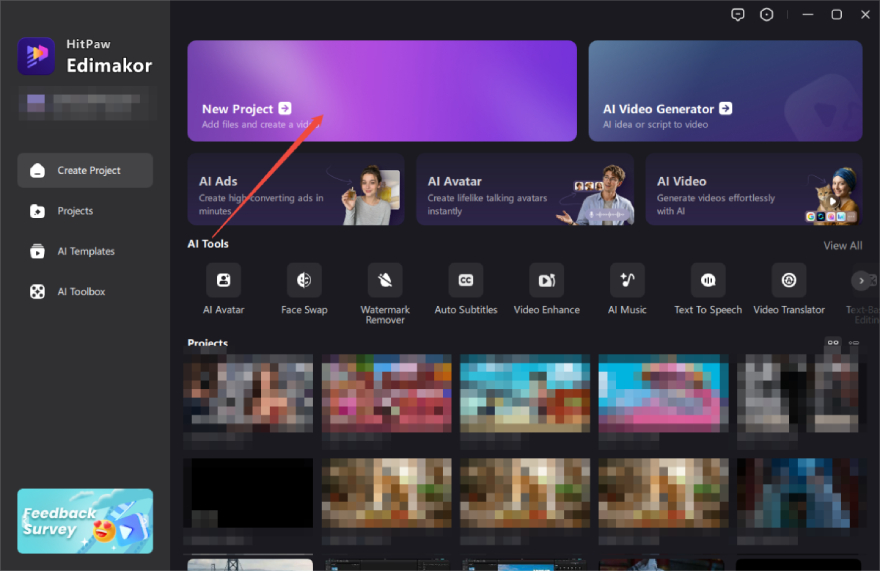Open the first project thumbnail in top row
The width and height of the screenshot is (880, 571).
[249, 394]
